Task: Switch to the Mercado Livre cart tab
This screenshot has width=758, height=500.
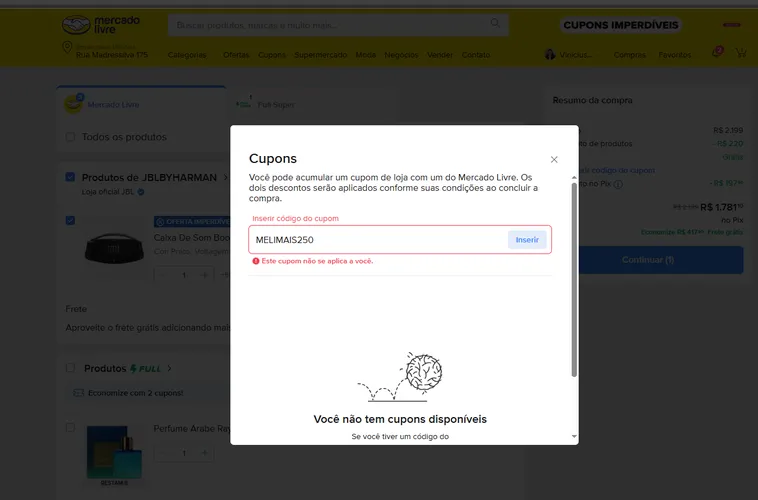Action: (x=141, y=103)
